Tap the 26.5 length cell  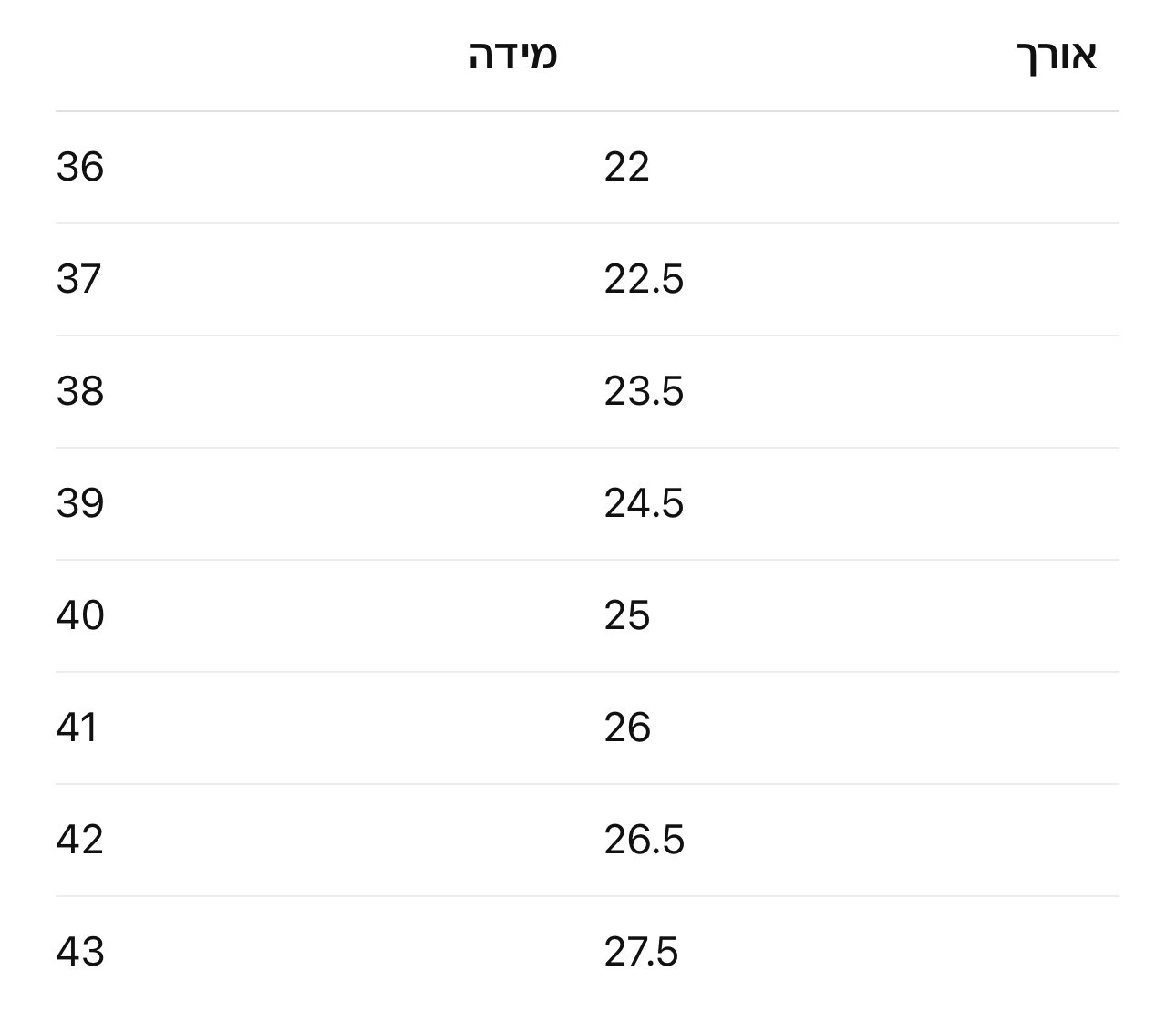644,840
